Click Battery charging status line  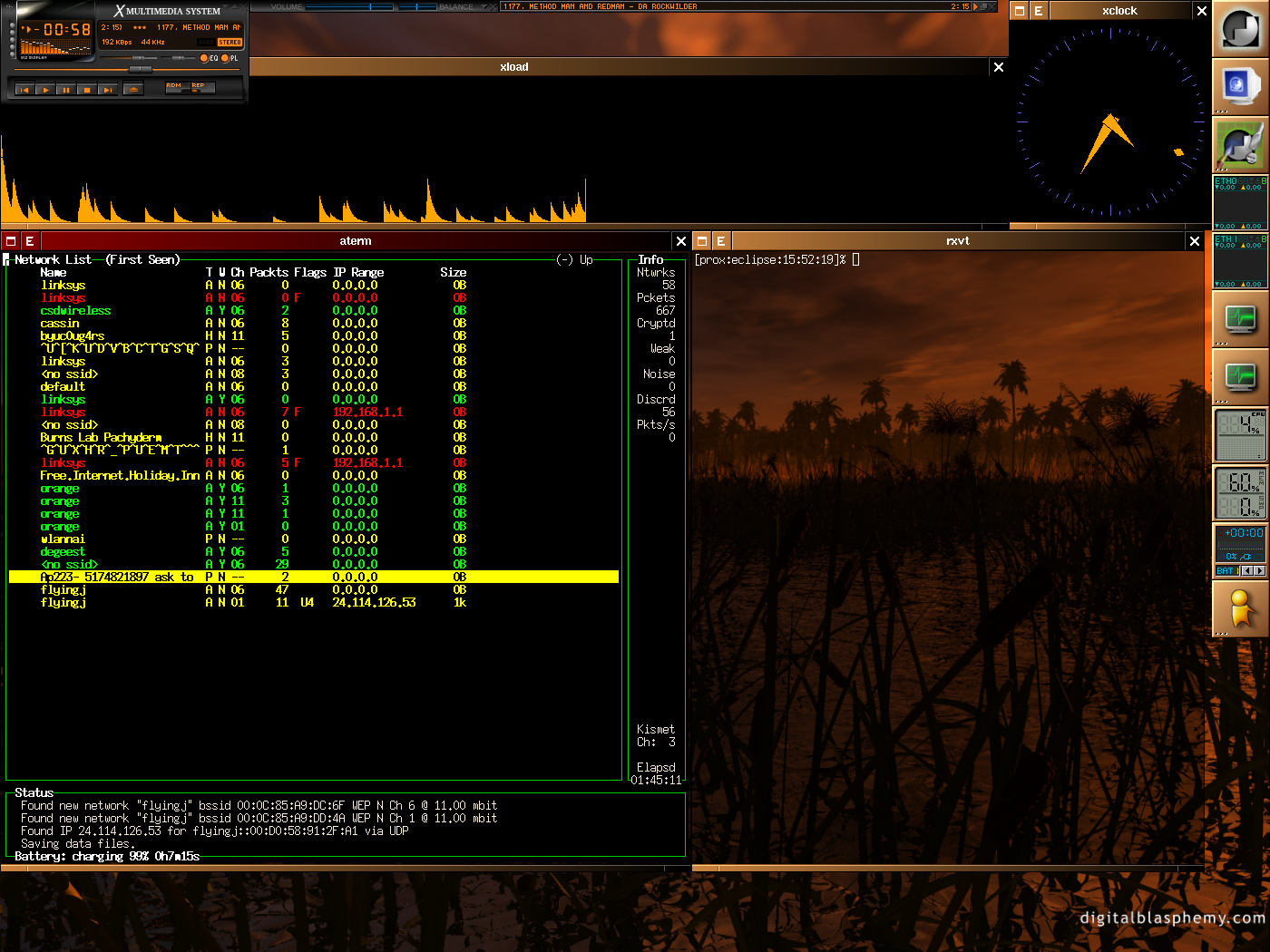(107, 857)
